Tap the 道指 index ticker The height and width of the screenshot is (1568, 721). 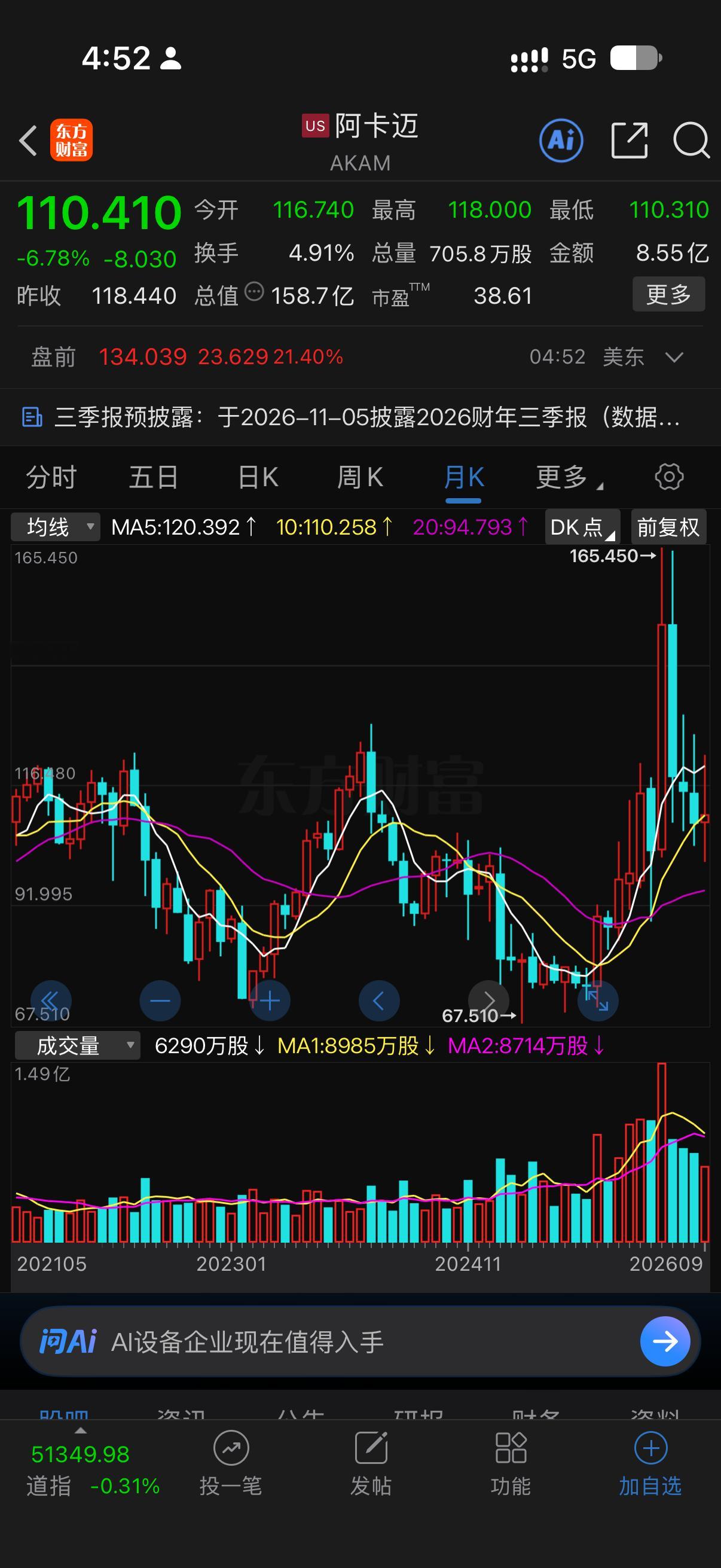coord(93,1469)
